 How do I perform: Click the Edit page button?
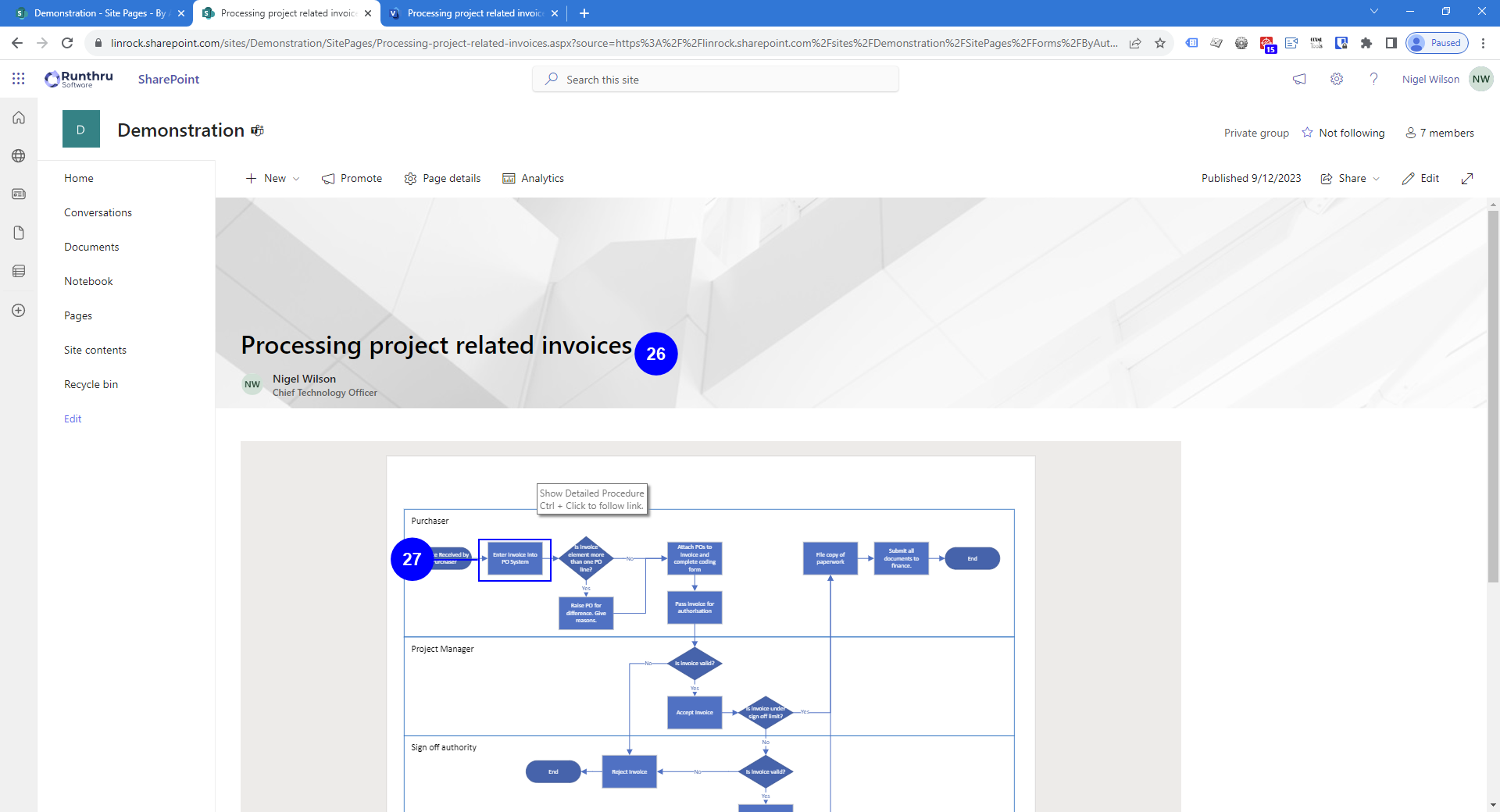(1420, 179)
